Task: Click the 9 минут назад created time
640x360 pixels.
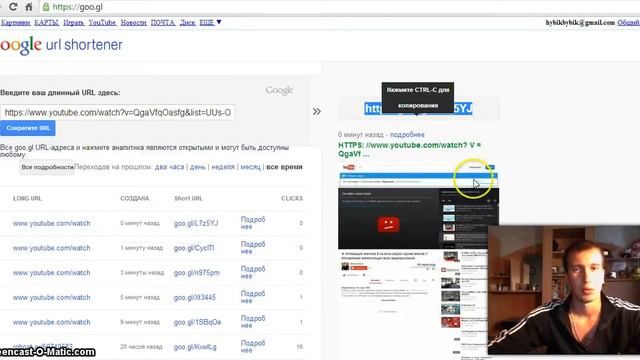Action: 140,322
